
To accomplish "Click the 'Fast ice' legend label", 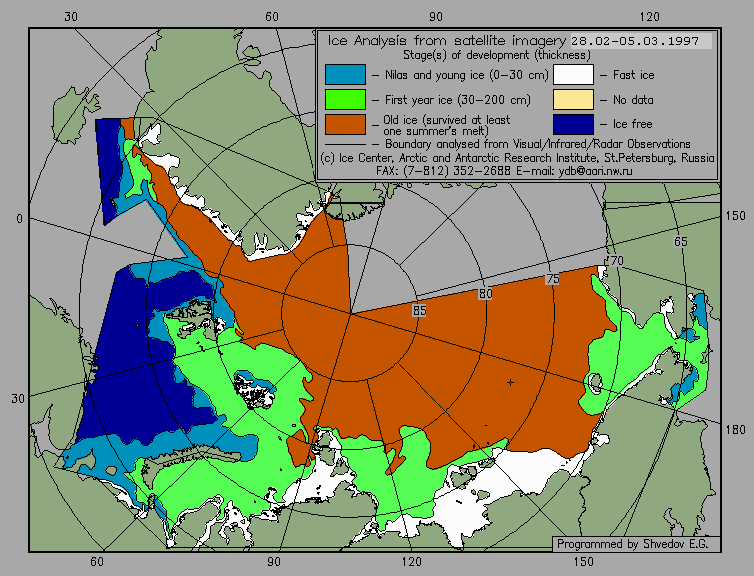I will [x=633, y=75].
